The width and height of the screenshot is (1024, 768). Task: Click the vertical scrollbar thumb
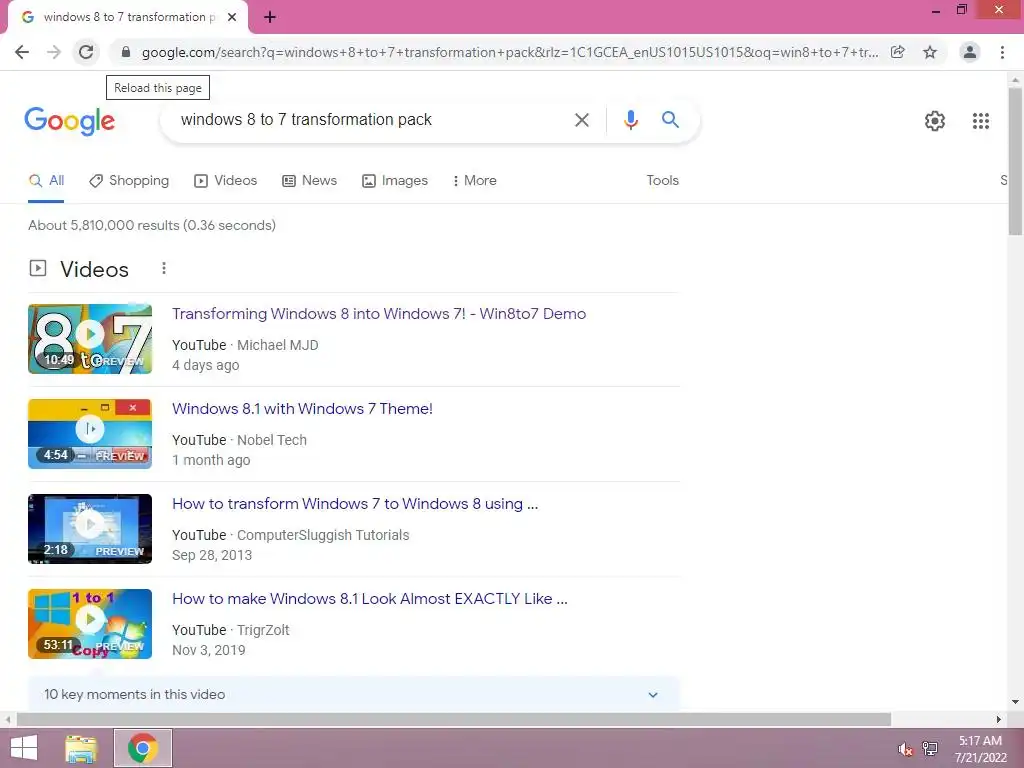(x=1015, y=161)
